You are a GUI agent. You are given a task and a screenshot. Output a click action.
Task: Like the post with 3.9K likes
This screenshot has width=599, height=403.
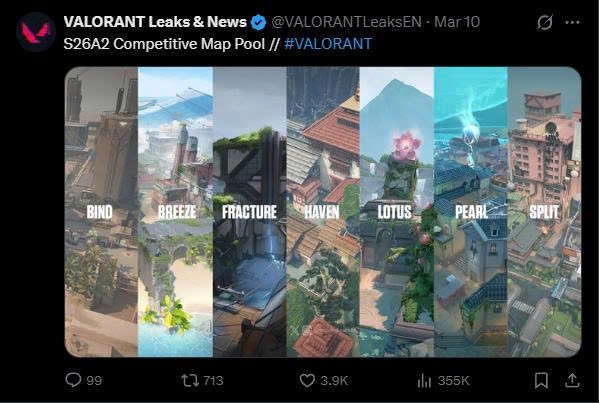(x=324, y=380)
